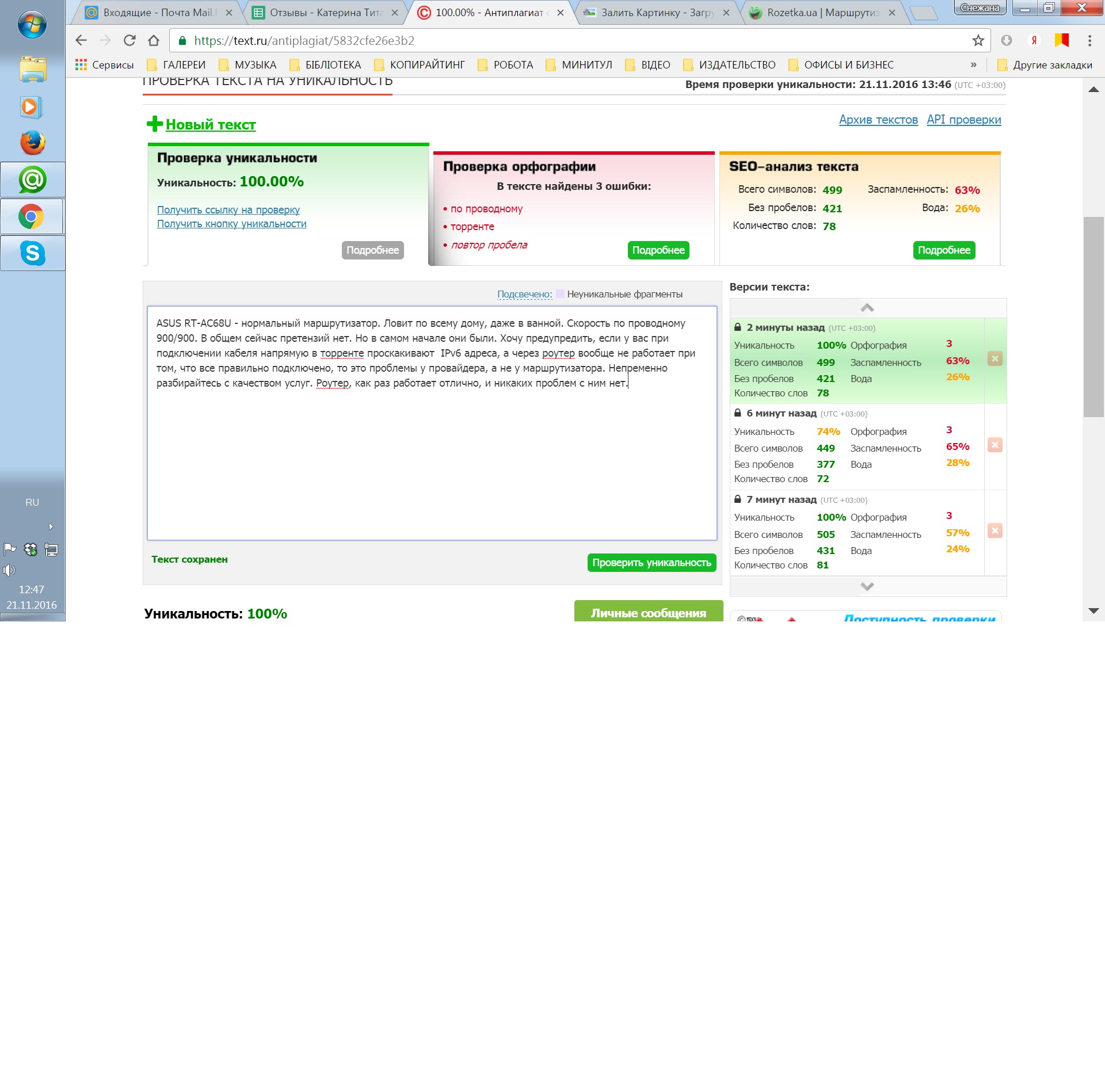Screen dimensions: 1105x1092
Task: Click the green plus Новый текст icon
Action: 154,124
